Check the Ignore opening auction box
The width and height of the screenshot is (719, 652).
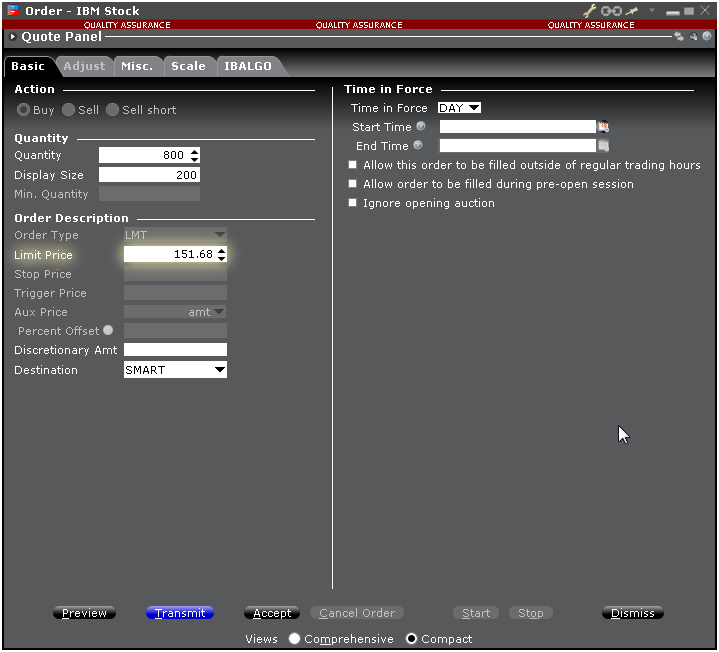coord(352,203)
